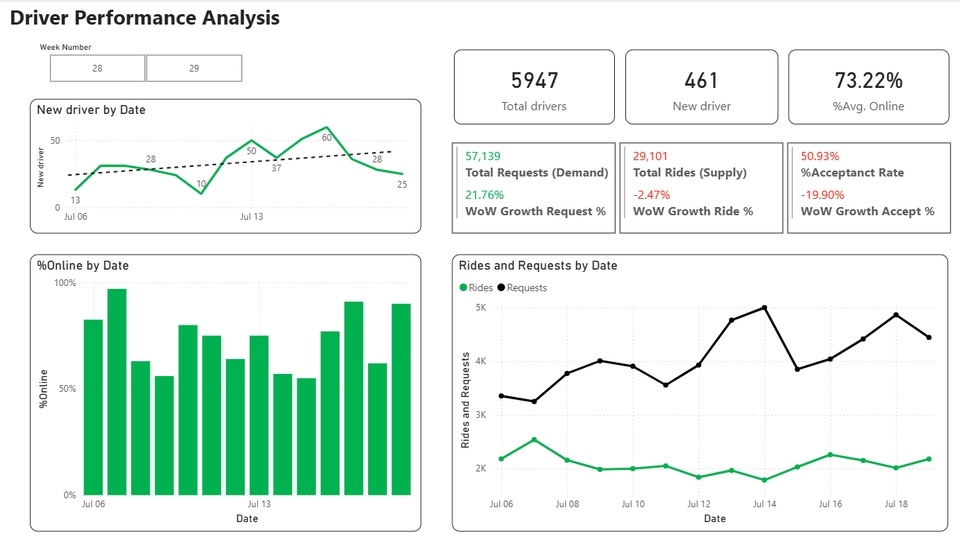The image size is (960, 537).
Task: Click the New driver by Date chart title
Action: tap(91, 110)
